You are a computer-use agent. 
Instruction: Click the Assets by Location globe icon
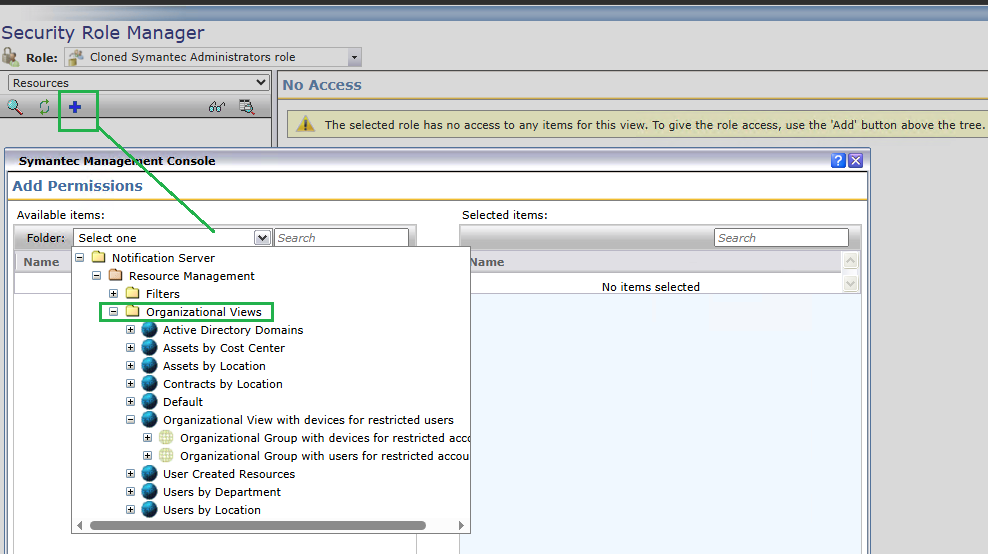[149, 366]
